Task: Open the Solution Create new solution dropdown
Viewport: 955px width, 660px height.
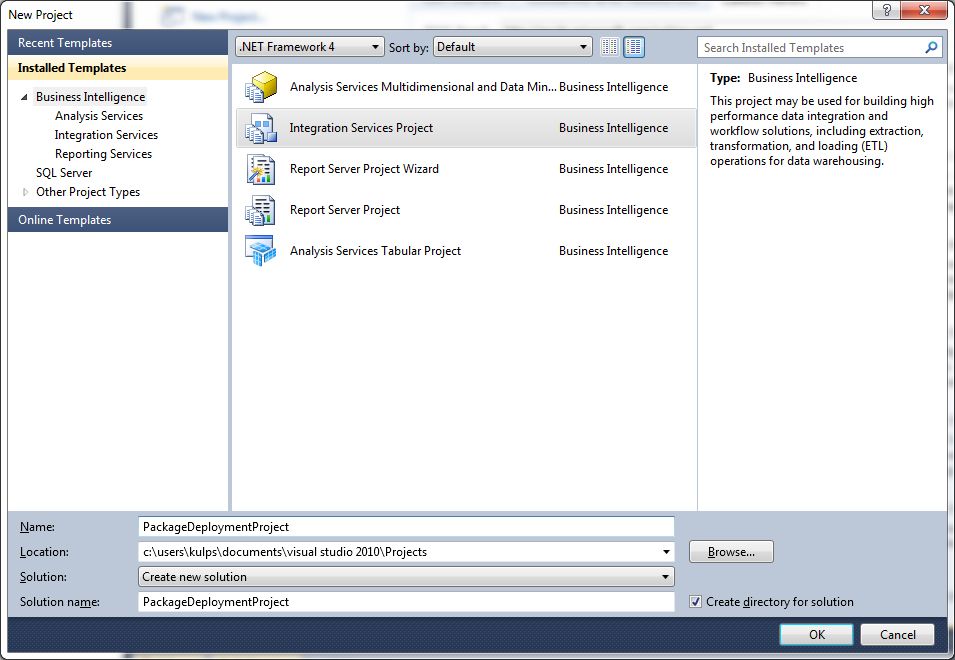Action: click(406, 577)
